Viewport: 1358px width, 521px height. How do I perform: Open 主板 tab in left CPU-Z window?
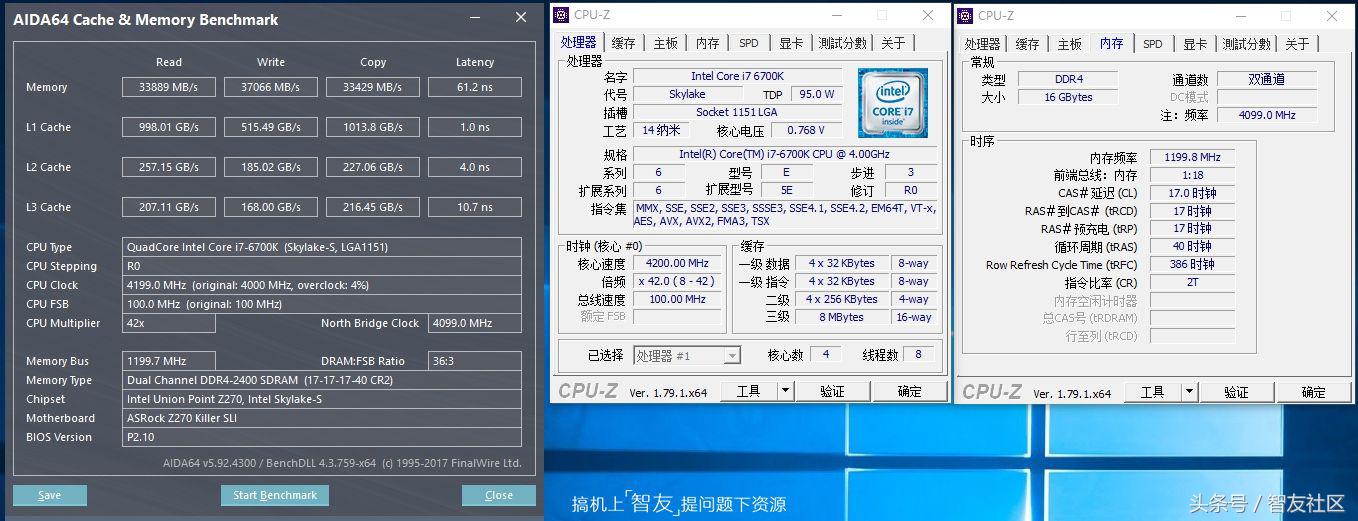665,43
